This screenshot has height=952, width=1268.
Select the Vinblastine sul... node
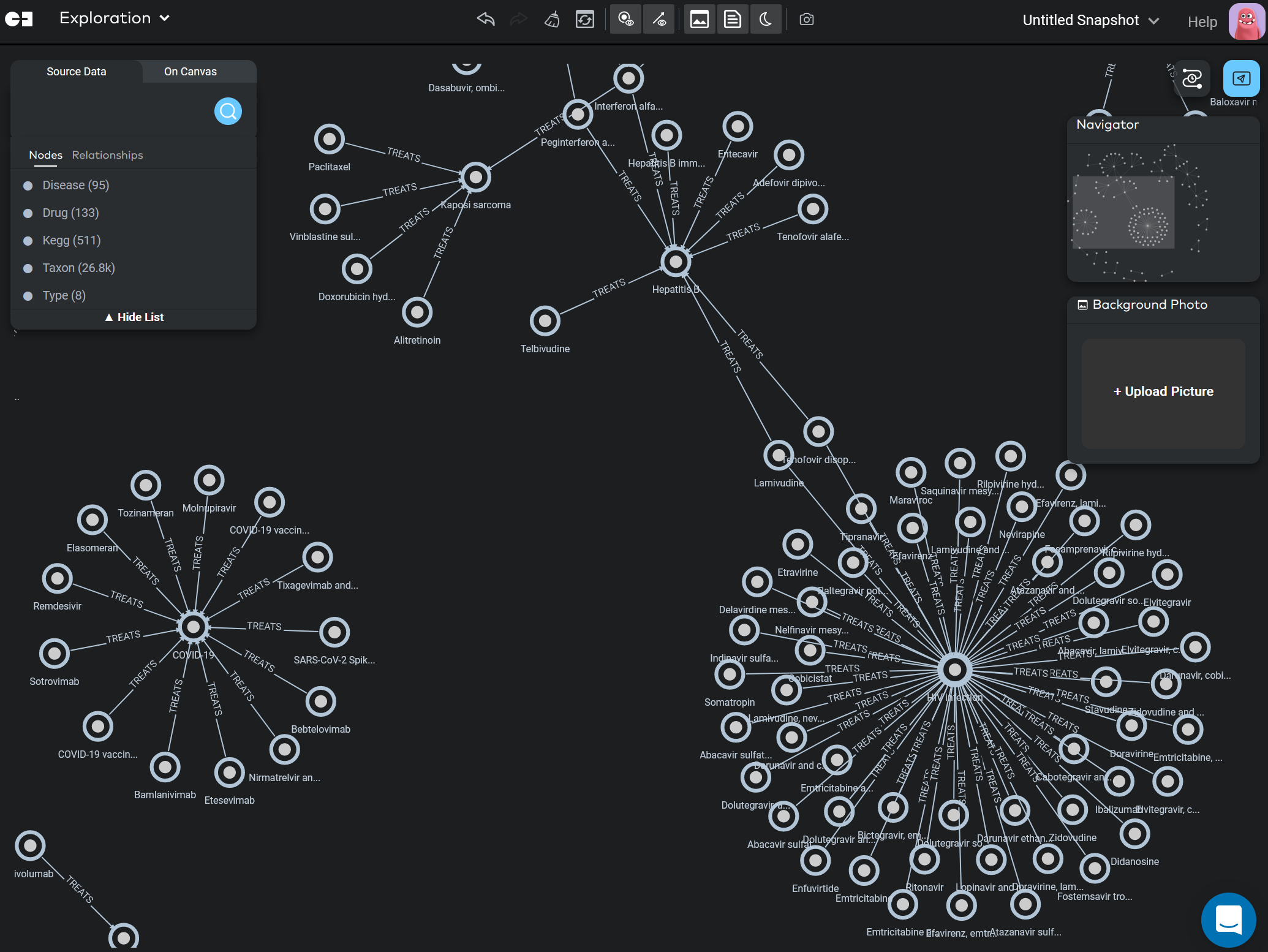click(x=325, y=209)
